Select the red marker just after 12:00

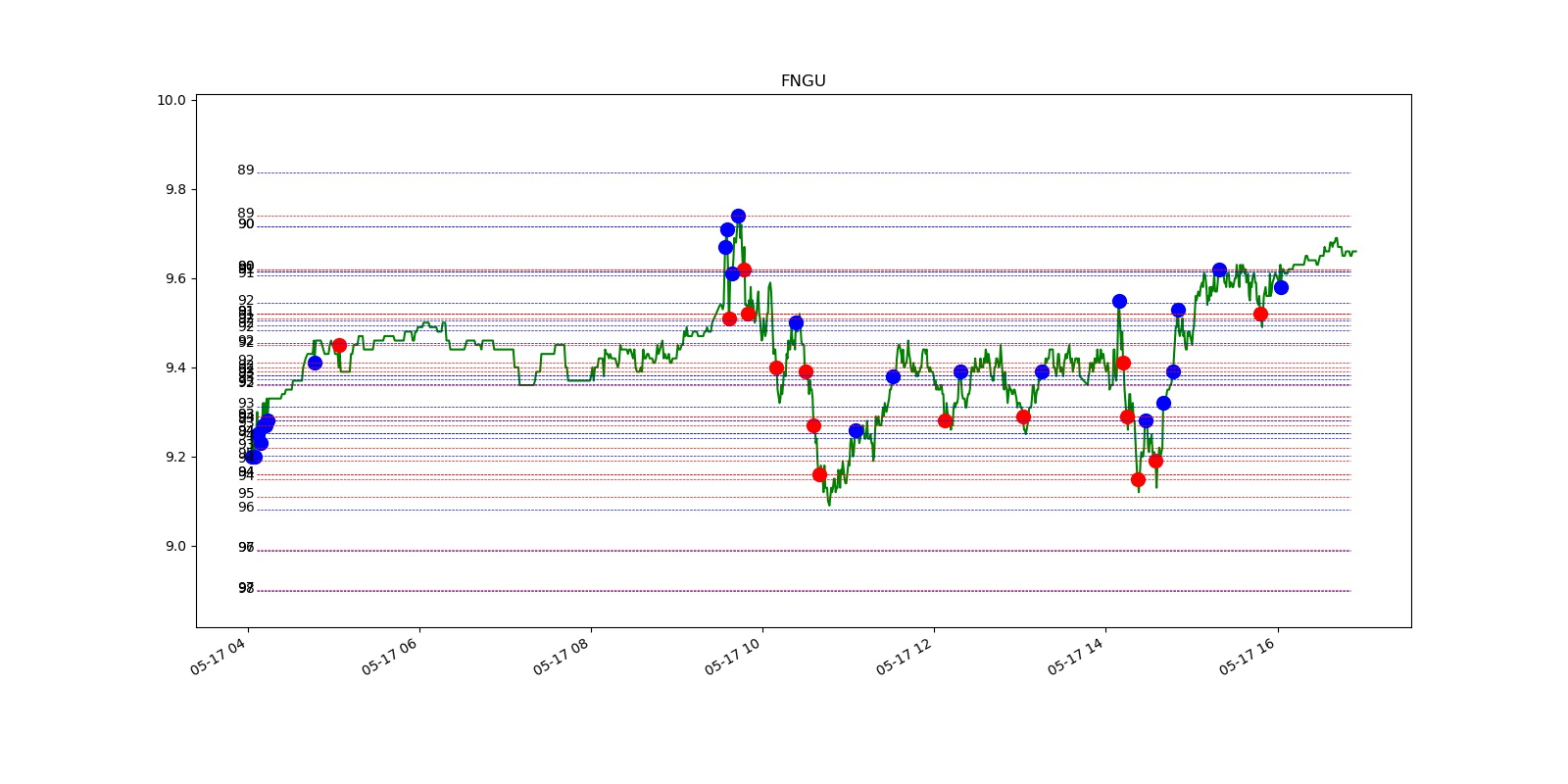coord(945,420)
